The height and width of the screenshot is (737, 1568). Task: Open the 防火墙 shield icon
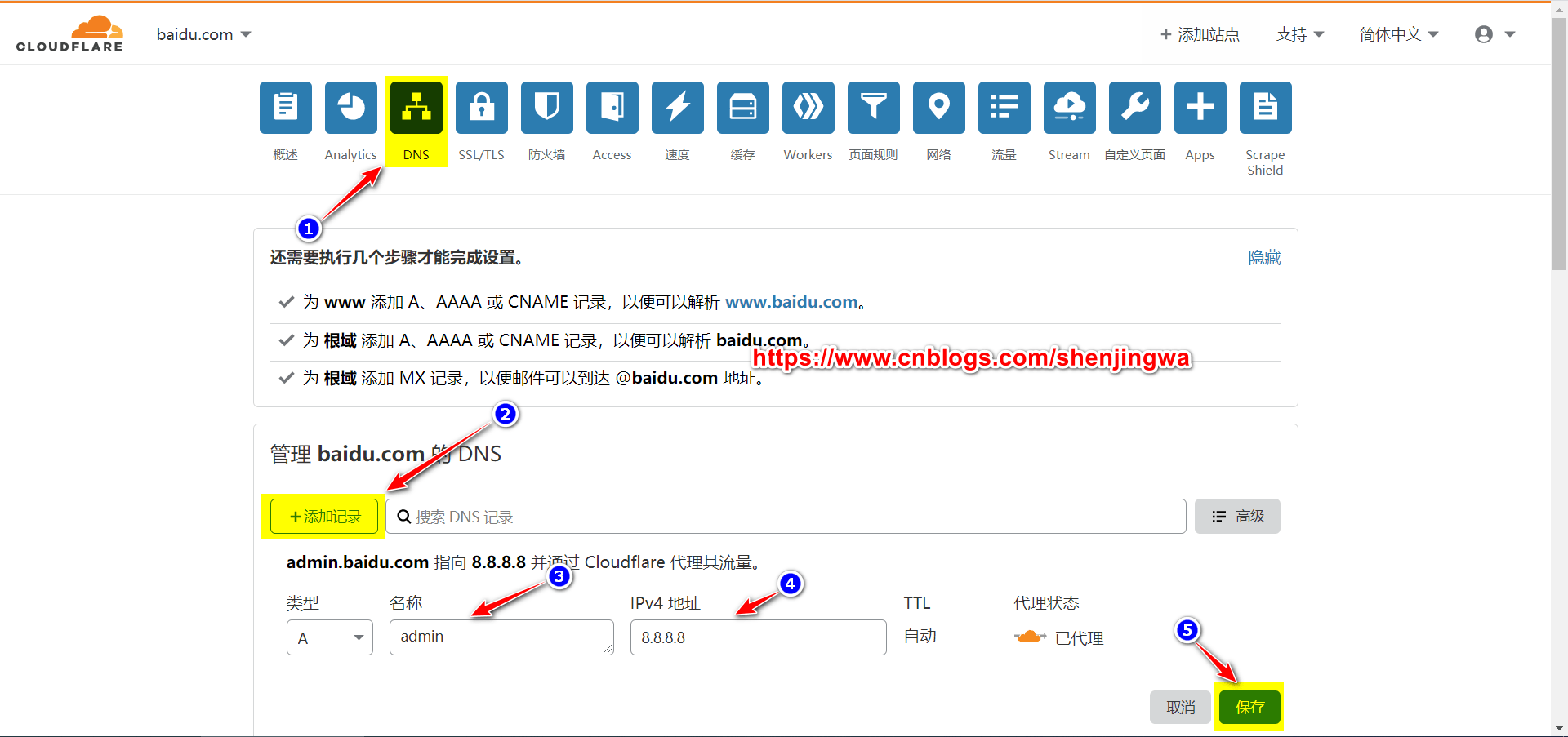coord(547,107)
